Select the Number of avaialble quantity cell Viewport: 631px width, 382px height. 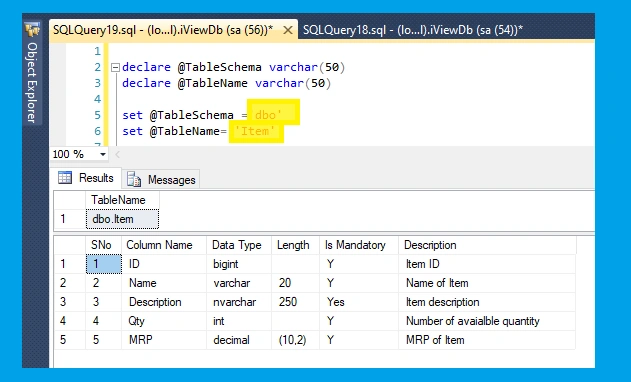point(487,321)
